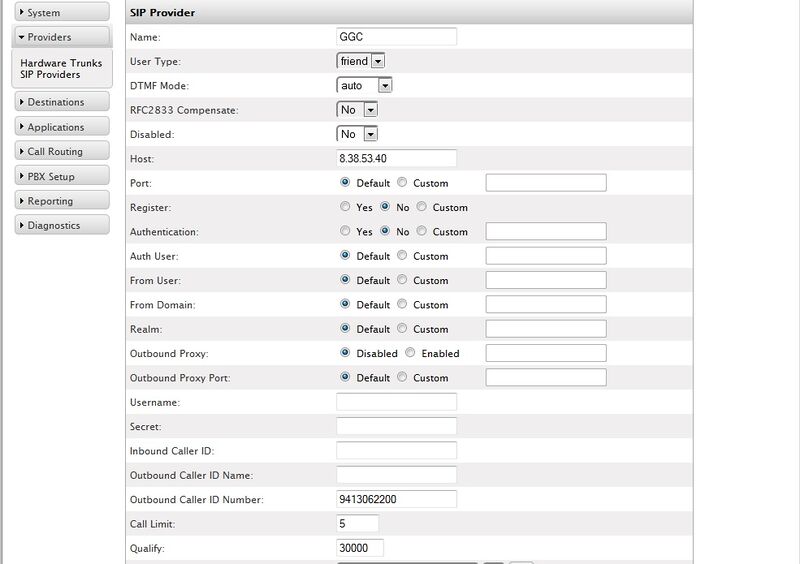
Task: Enable the Outbound Proxy radio option
Action: [410, 353]
